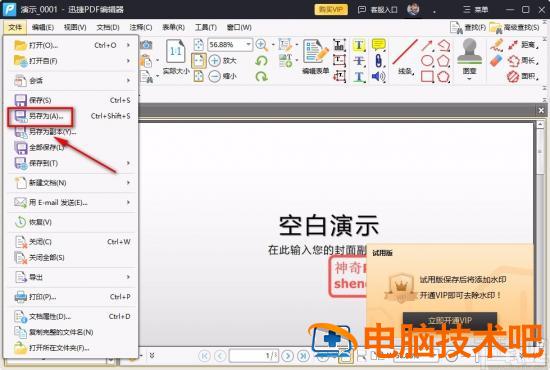Choose 关闭(C) entry

[x=70, y=242]
